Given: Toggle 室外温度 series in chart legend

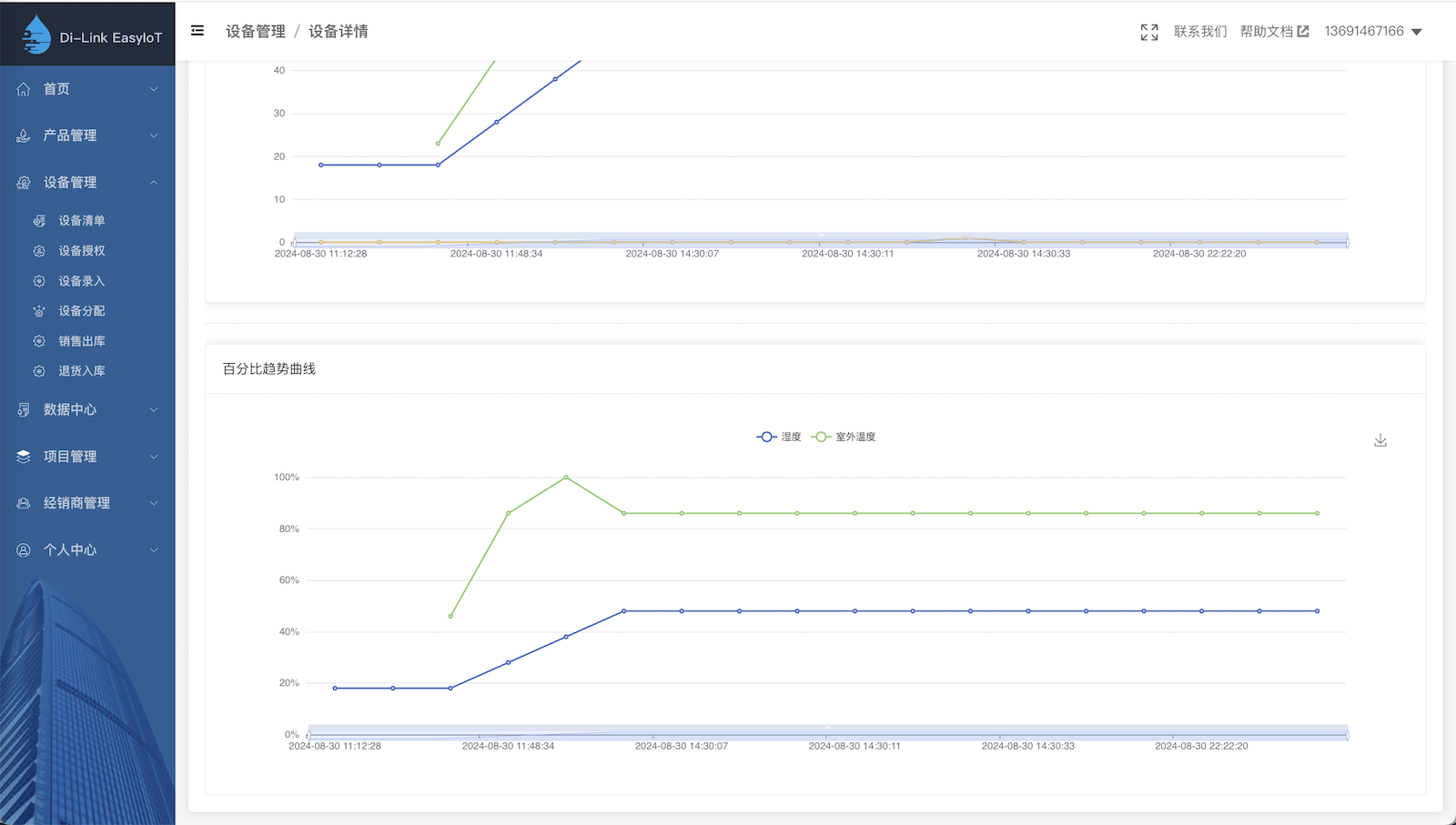Looking at the screenshot, I should (844, 437).
